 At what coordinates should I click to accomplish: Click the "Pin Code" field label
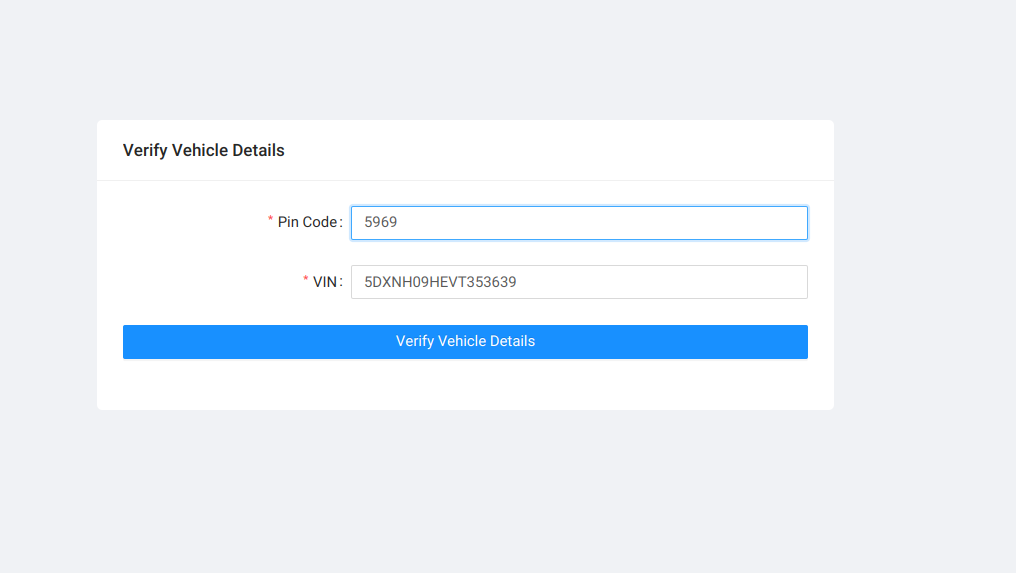click(308, 222)
